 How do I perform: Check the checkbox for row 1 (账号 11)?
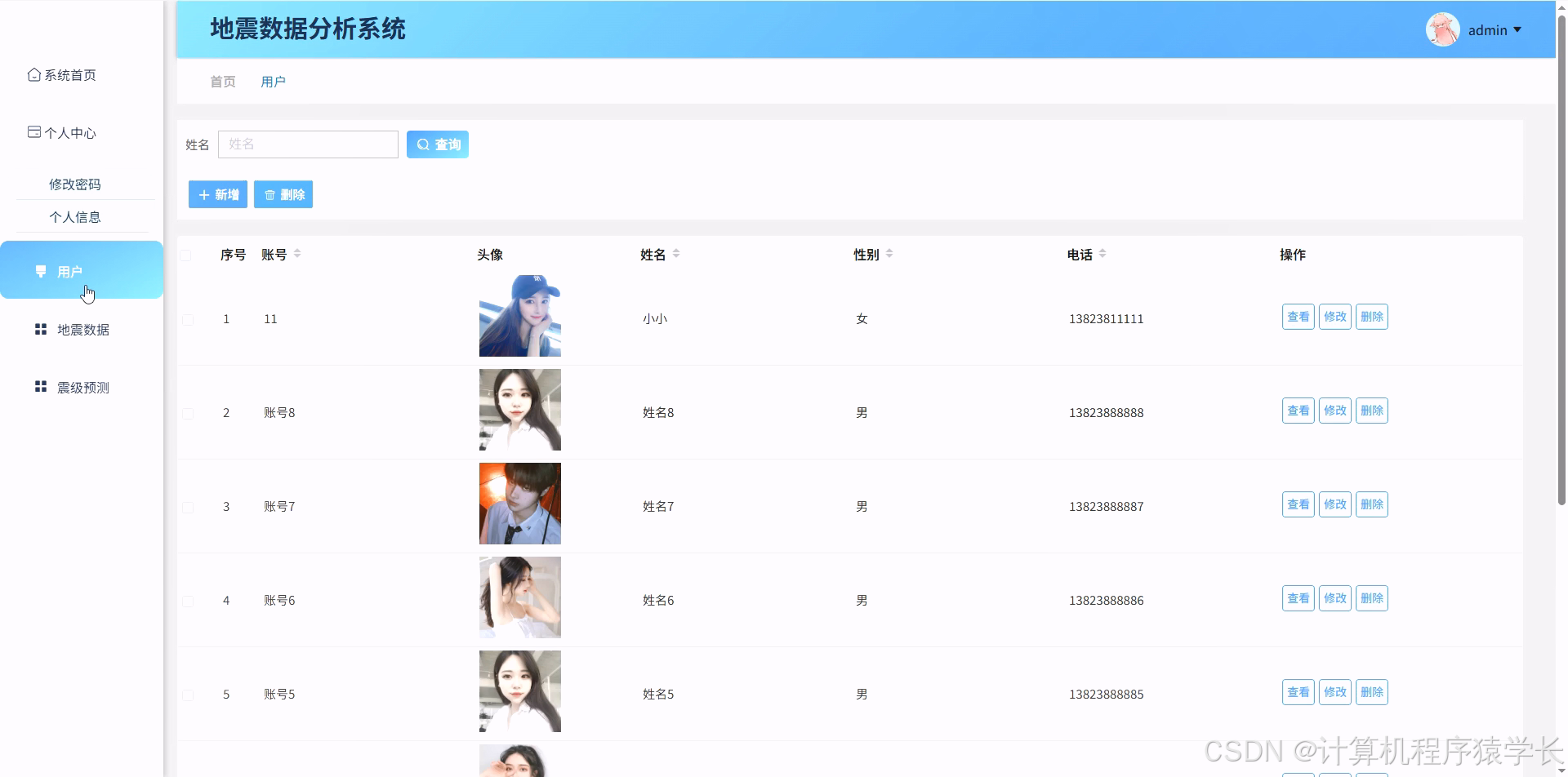tap(188, 320)
